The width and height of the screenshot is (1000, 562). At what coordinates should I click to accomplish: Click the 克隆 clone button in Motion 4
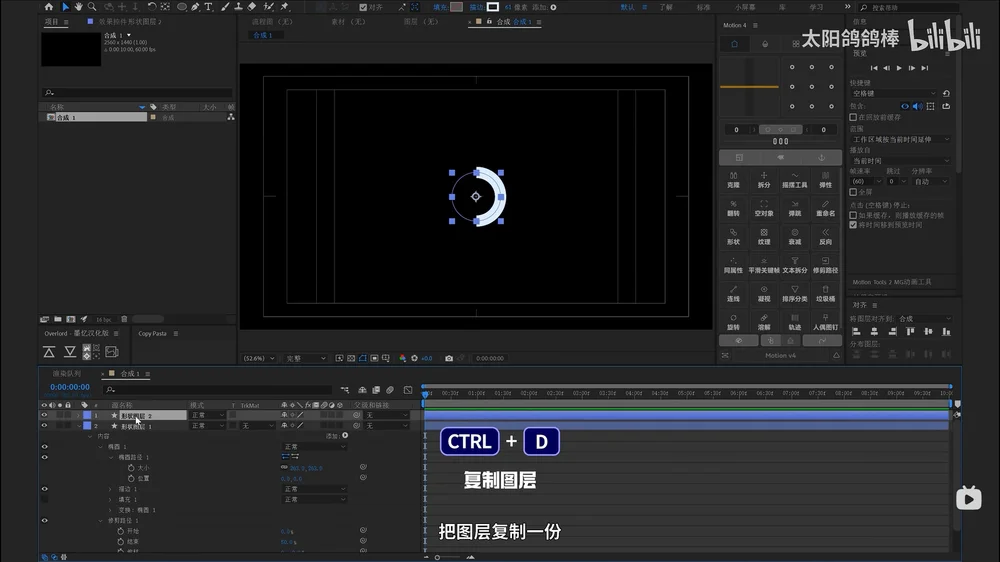click(x=733, y=180)
